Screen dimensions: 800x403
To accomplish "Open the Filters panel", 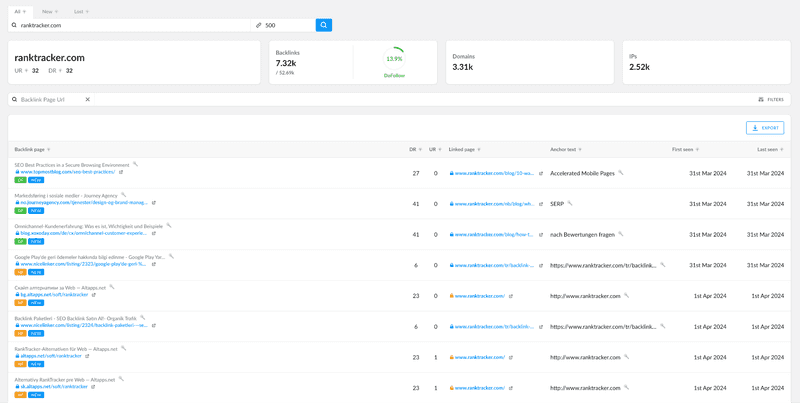I will [x=771, y=99].
